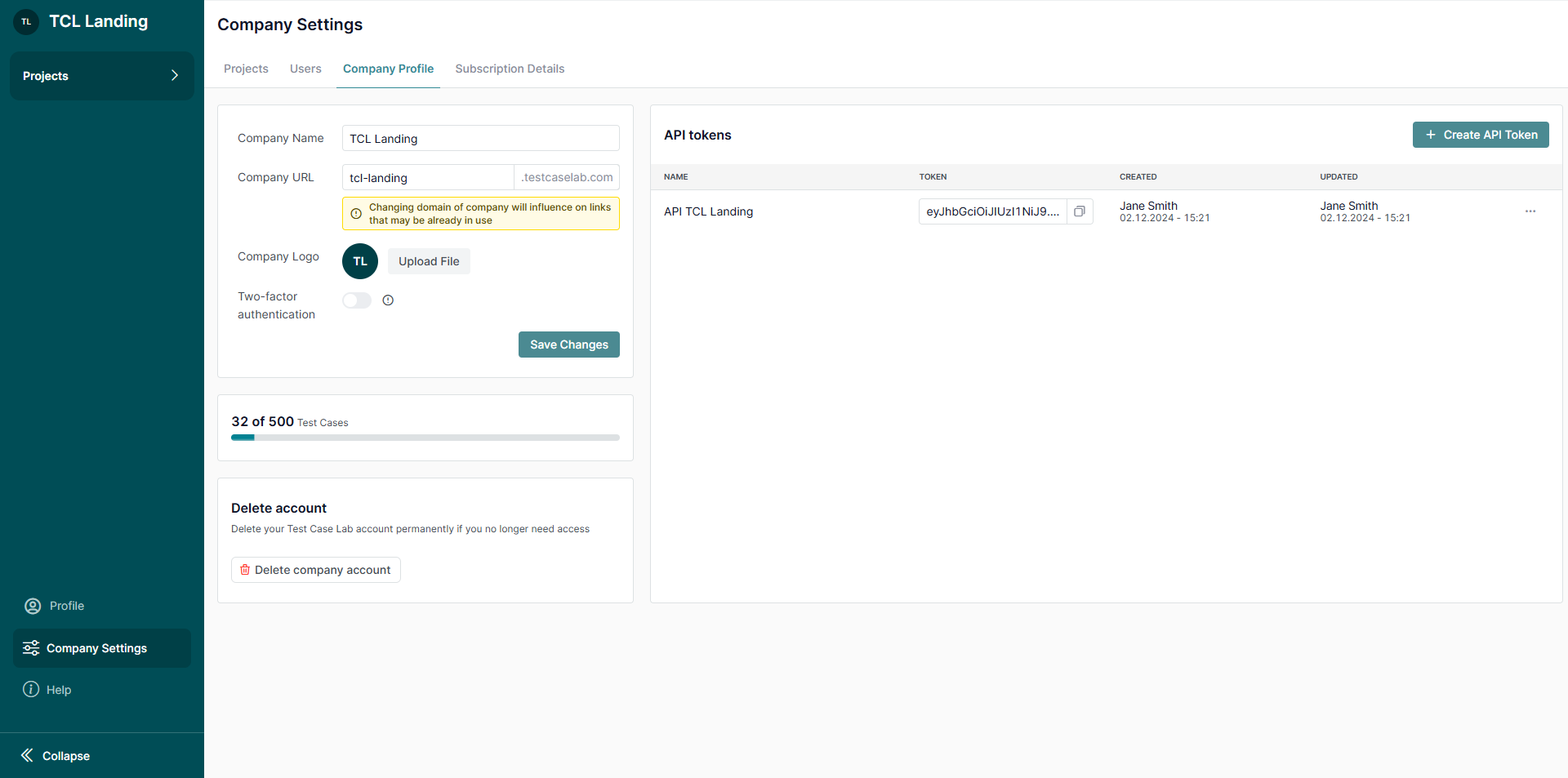Viewport: 1568px width, 778px height.
Task: Click the TL company avatar in sidebar header
Action: [26, 22]
